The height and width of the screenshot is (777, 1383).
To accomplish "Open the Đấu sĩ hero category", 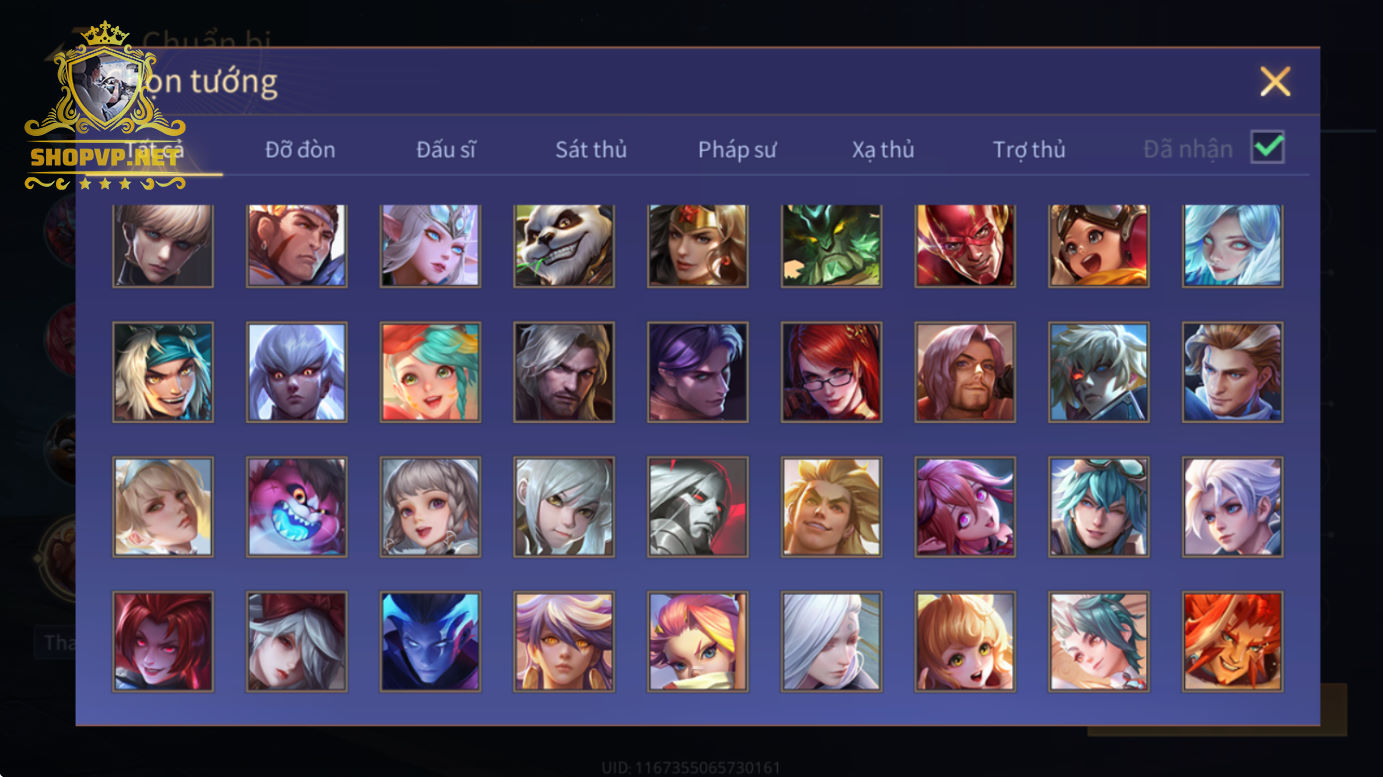I will coord(446,150).
